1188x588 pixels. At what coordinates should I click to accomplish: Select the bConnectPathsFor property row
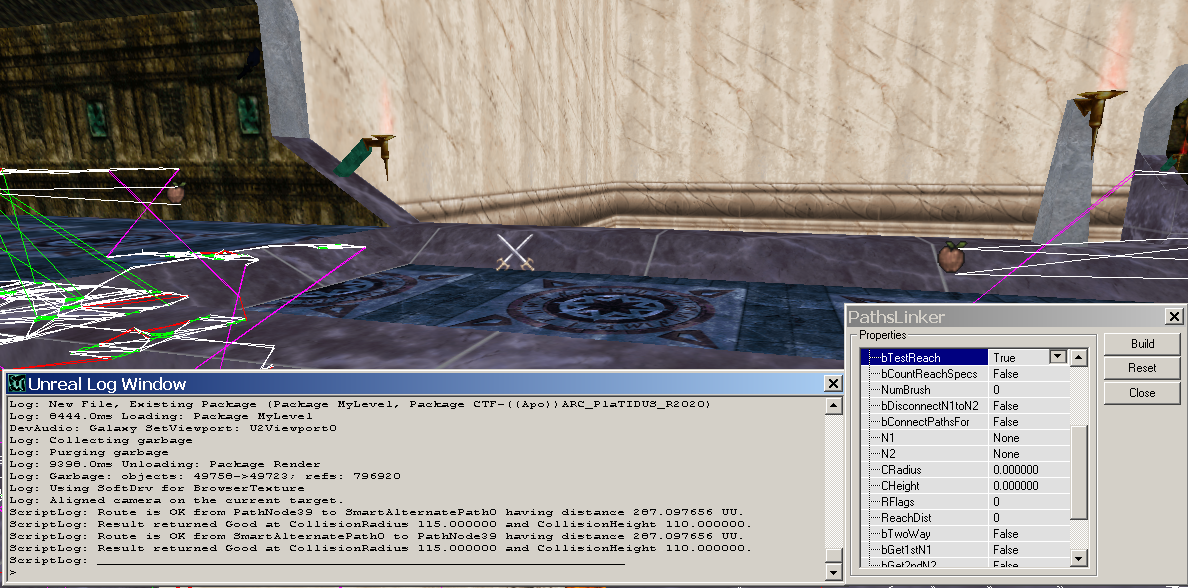(x=964, y=421)
